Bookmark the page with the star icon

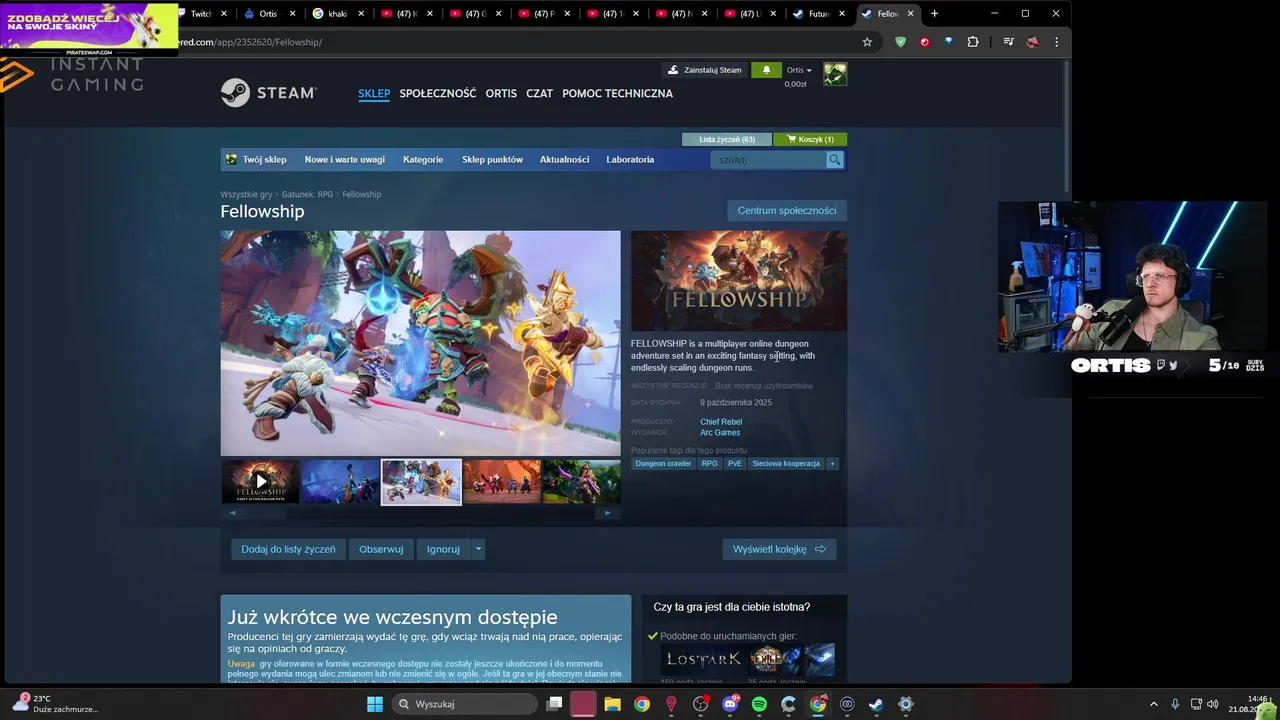pyautogui.click(x=867, y=42)
